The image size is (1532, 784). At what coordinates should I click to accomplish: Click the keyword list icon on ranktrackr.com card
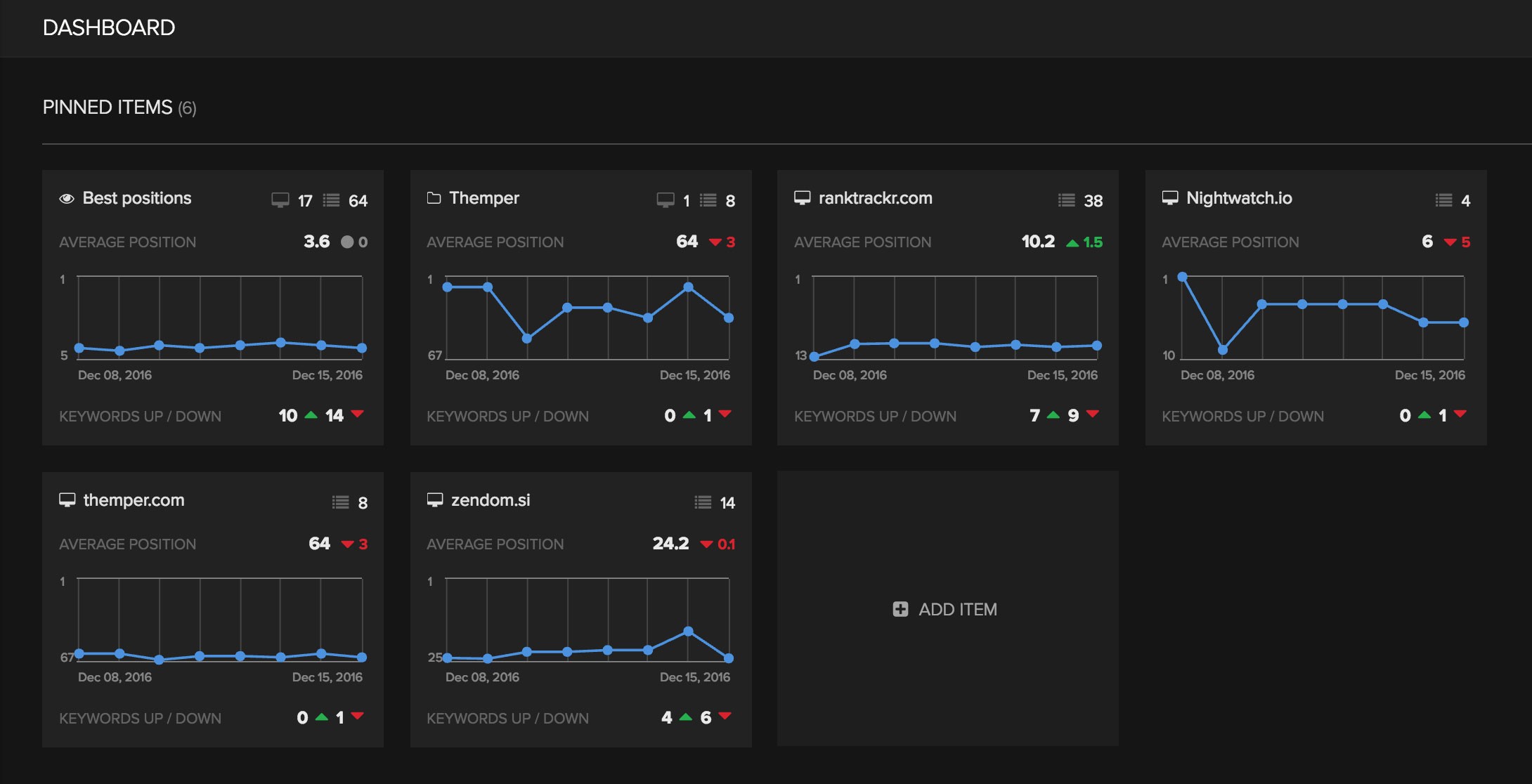[x=1066, y=200]
